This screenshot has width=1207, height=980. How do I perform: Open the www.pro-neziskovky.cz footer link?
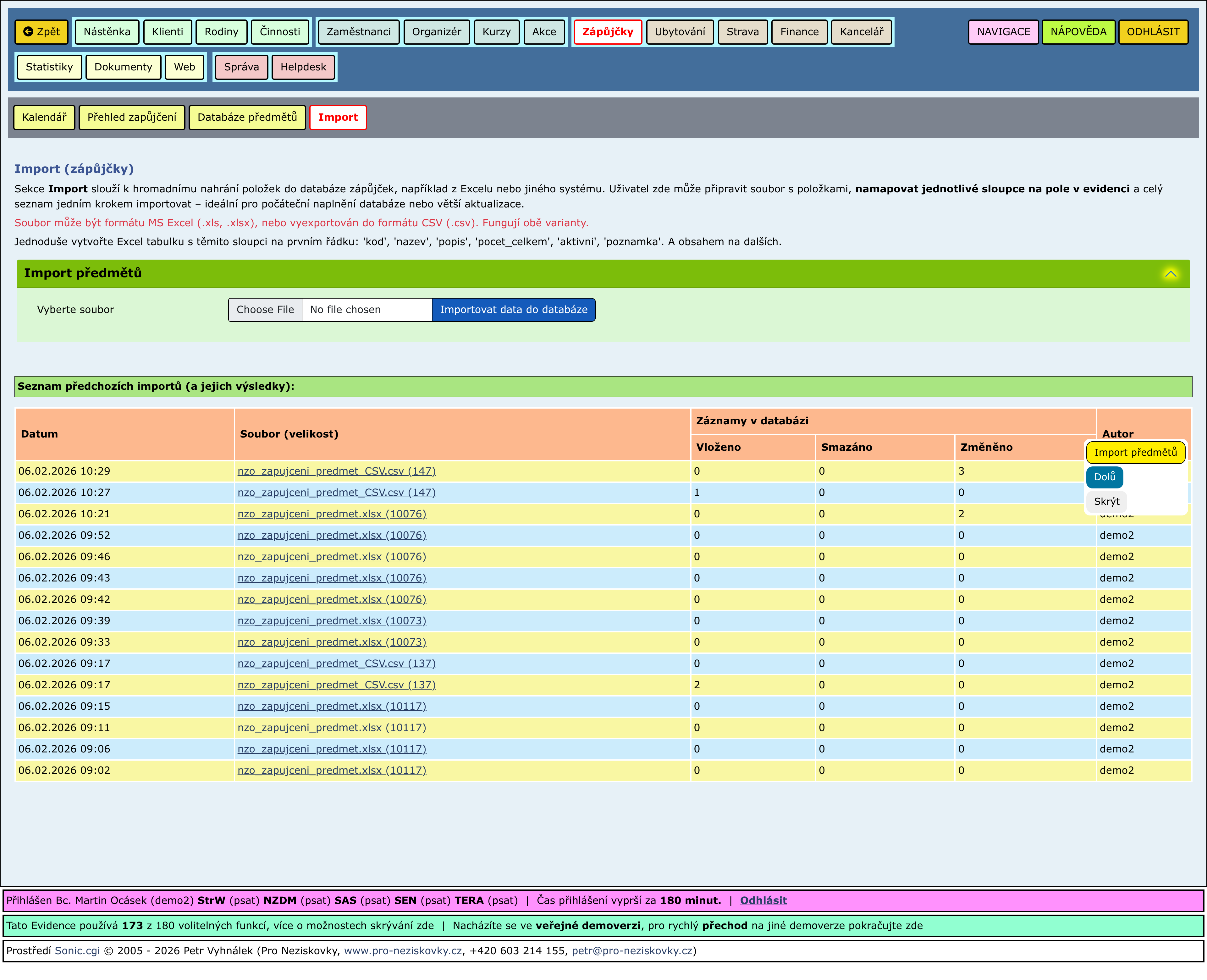point(403,951)
